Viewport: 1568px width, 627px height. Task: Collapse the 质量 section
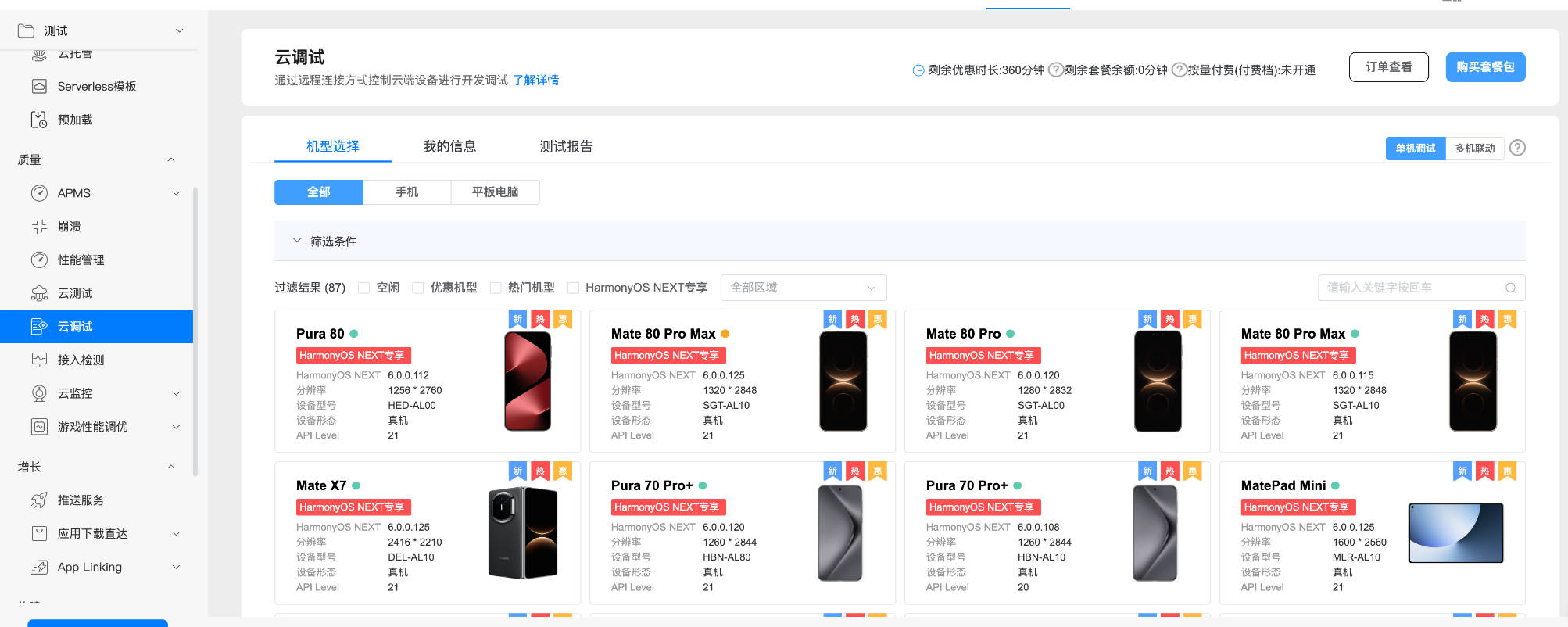(x=171, y=159)
